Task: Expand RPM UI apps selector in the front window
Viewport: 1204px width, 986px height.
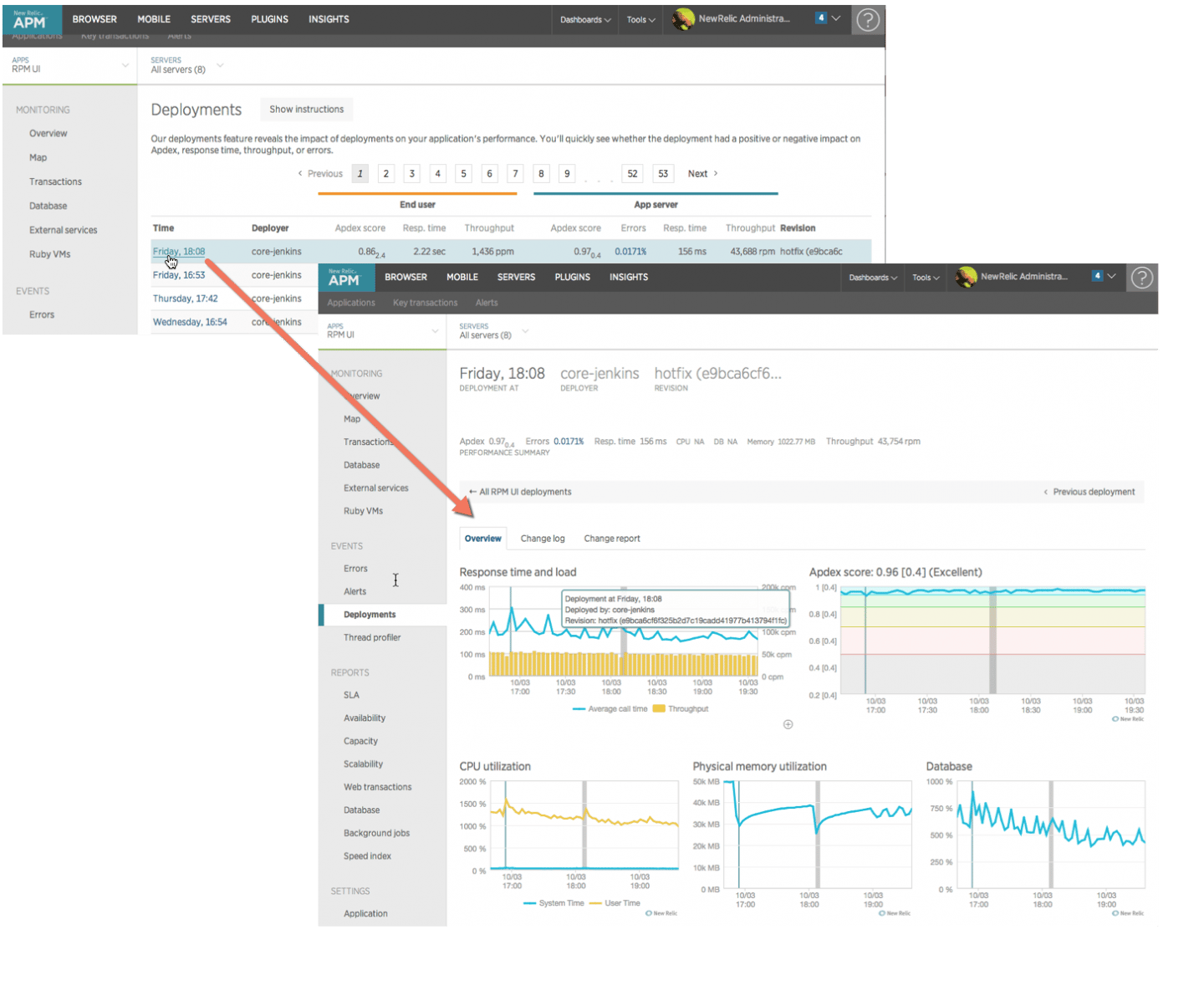Action: pyautogui.click(x=383, y=331)
